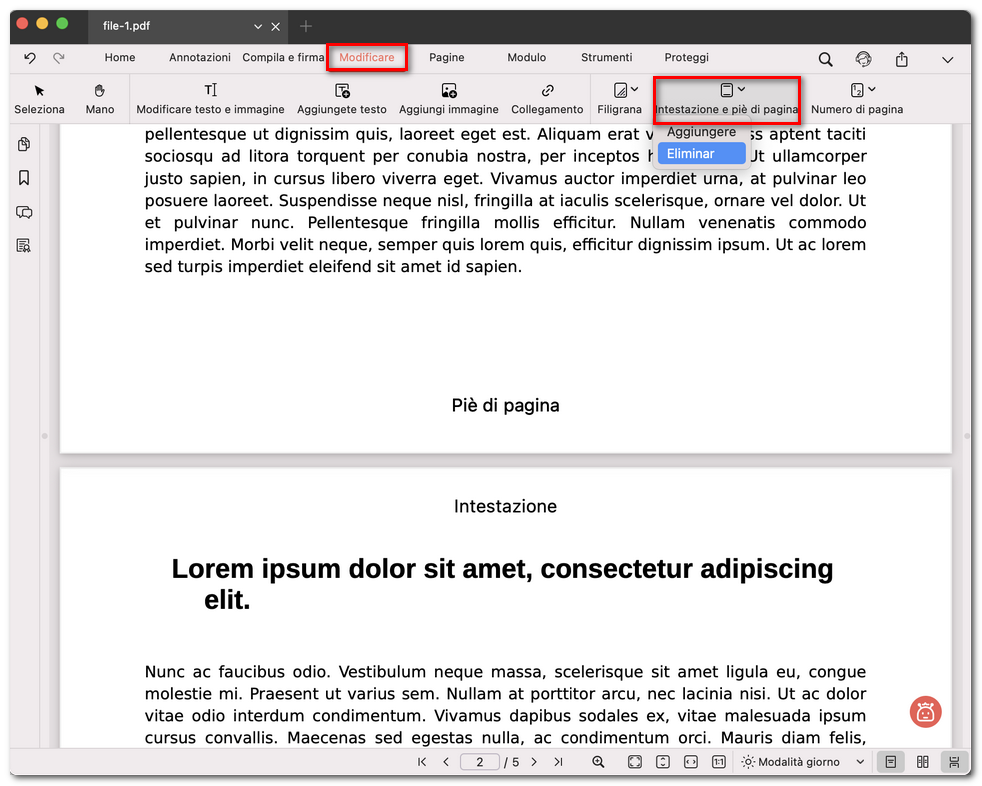Image resolution: width=982 pixels, height=786 pixels.
Task: Select the Mano (hand) tool
Action: (99, 98)
